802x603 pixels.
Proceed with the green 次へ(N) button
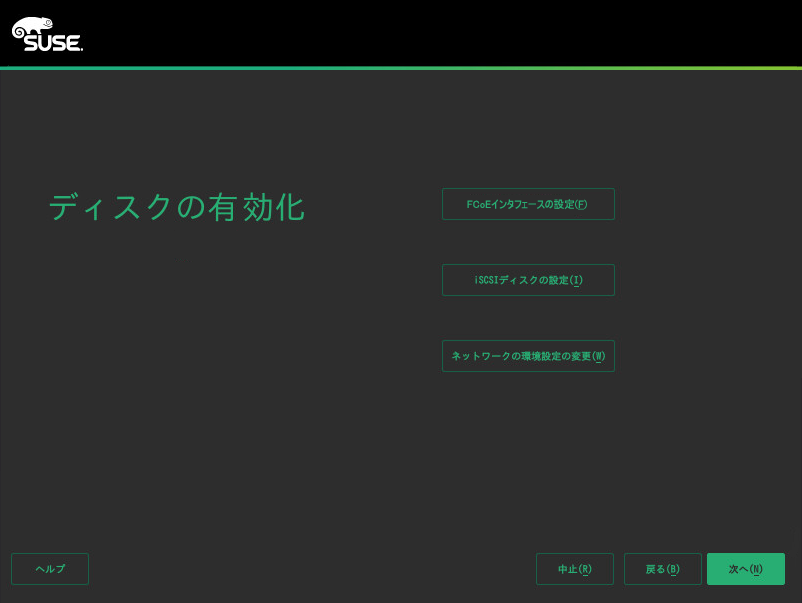coord(745,569)
